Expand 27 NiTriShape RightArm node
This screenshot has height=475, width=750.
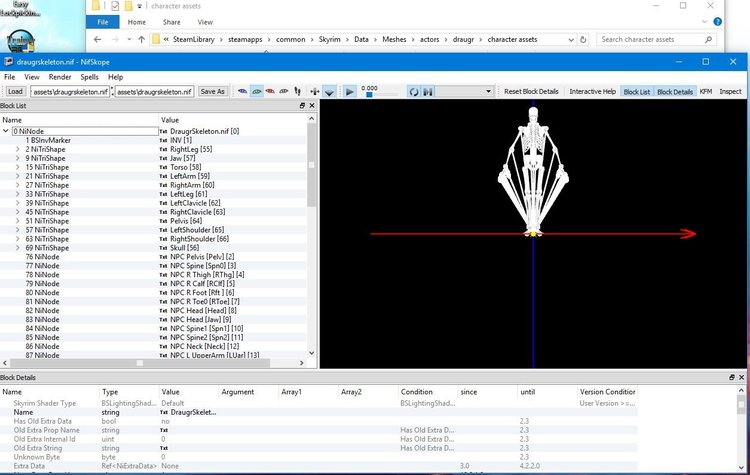click(x=18, y=185)
